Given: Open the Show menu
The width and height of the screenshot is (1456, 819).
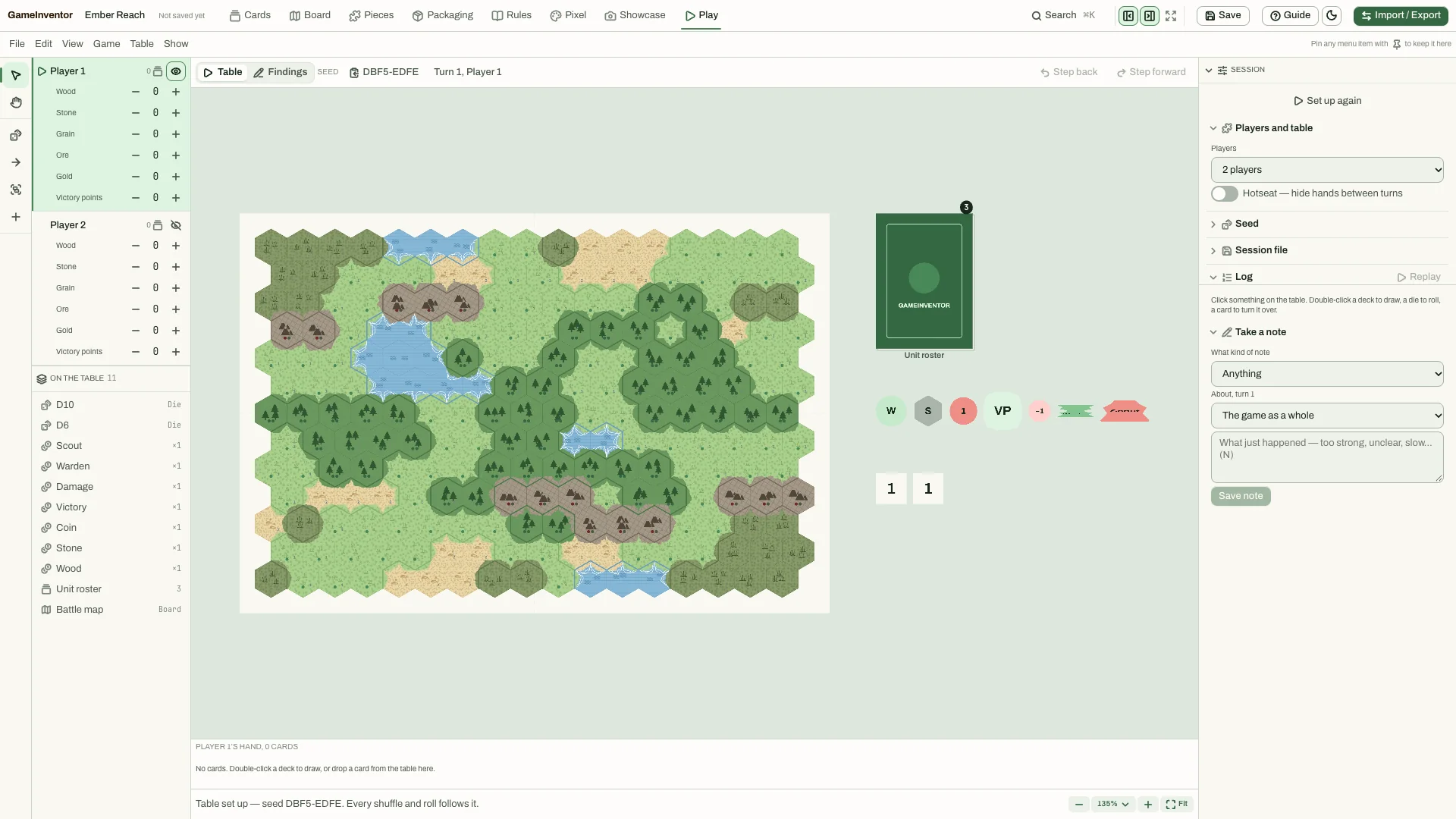Looking at the screenshot, I should tap(176, 44).
